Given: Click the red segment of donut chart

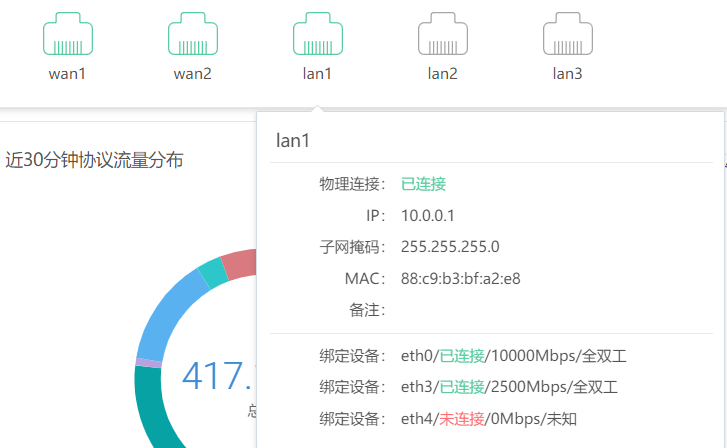Looking at the screenshot, I should pos(240,264).
